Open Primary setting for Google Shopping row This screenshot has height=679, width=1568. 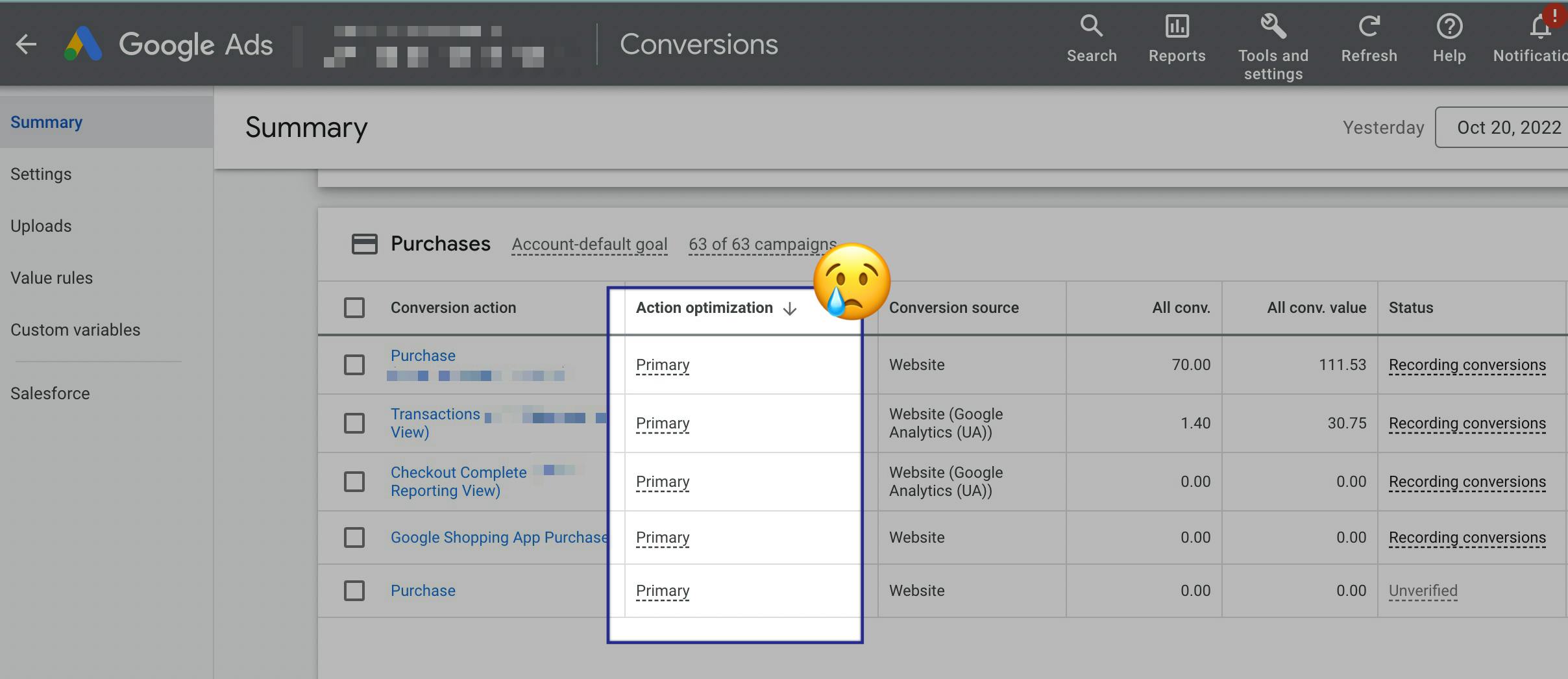663,537
